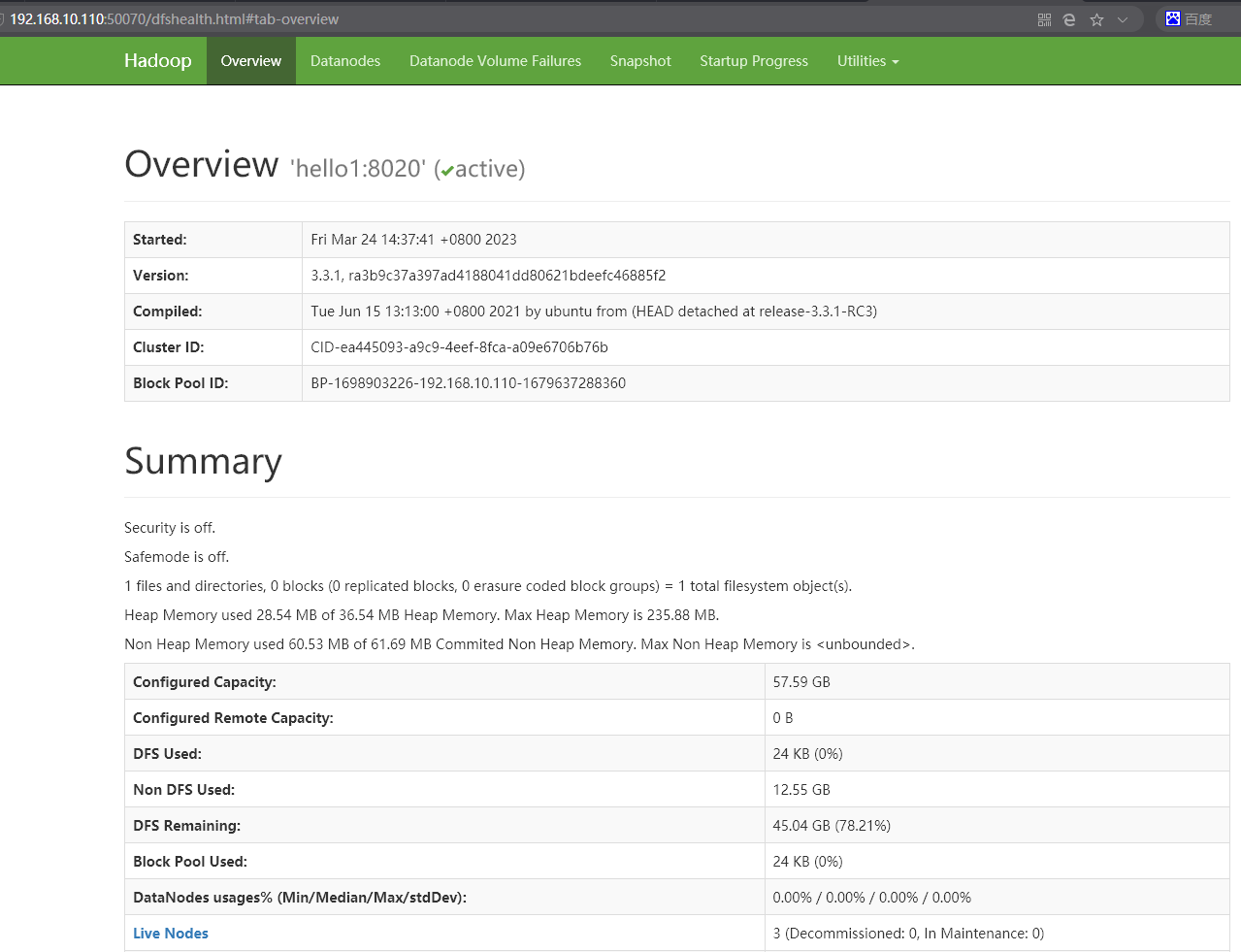This screenshot has width=1241, height=952.
Task: Go to the Snapshot tab
Action: coord(640,61)
